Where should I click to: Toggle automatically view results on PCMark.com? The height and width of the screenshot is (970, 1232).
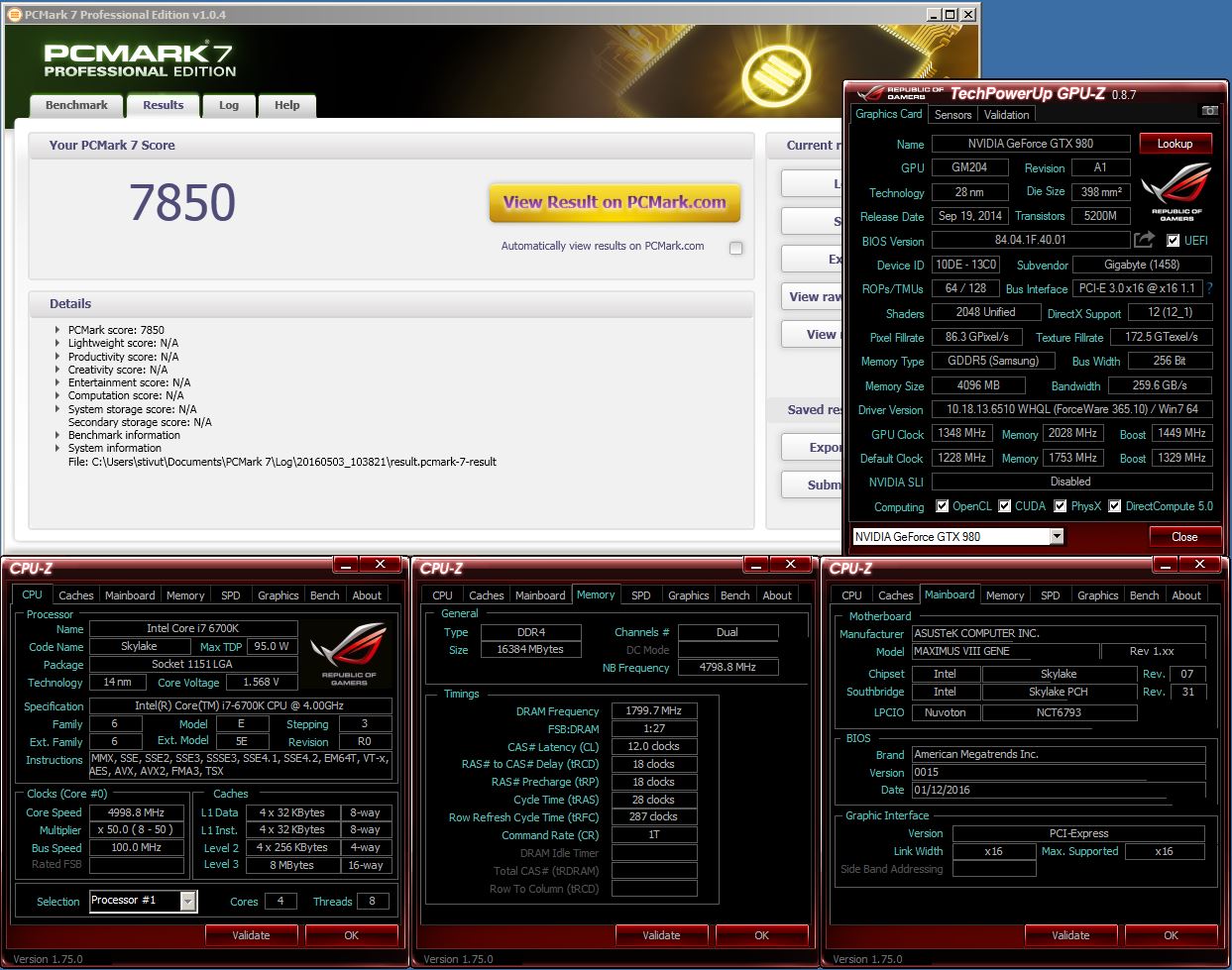click(x=735, y=248)
